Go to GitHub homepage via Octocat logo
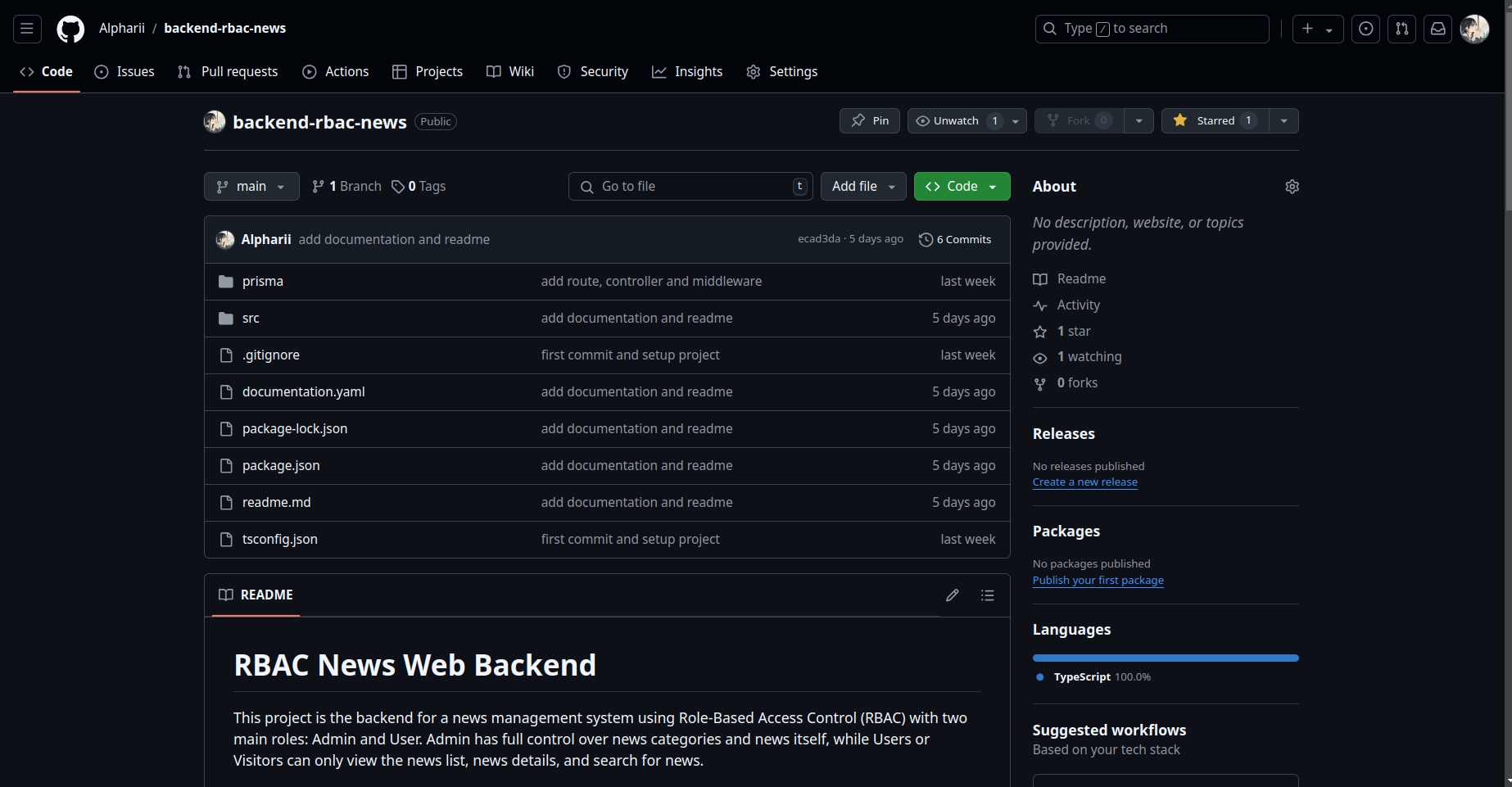 70,29
